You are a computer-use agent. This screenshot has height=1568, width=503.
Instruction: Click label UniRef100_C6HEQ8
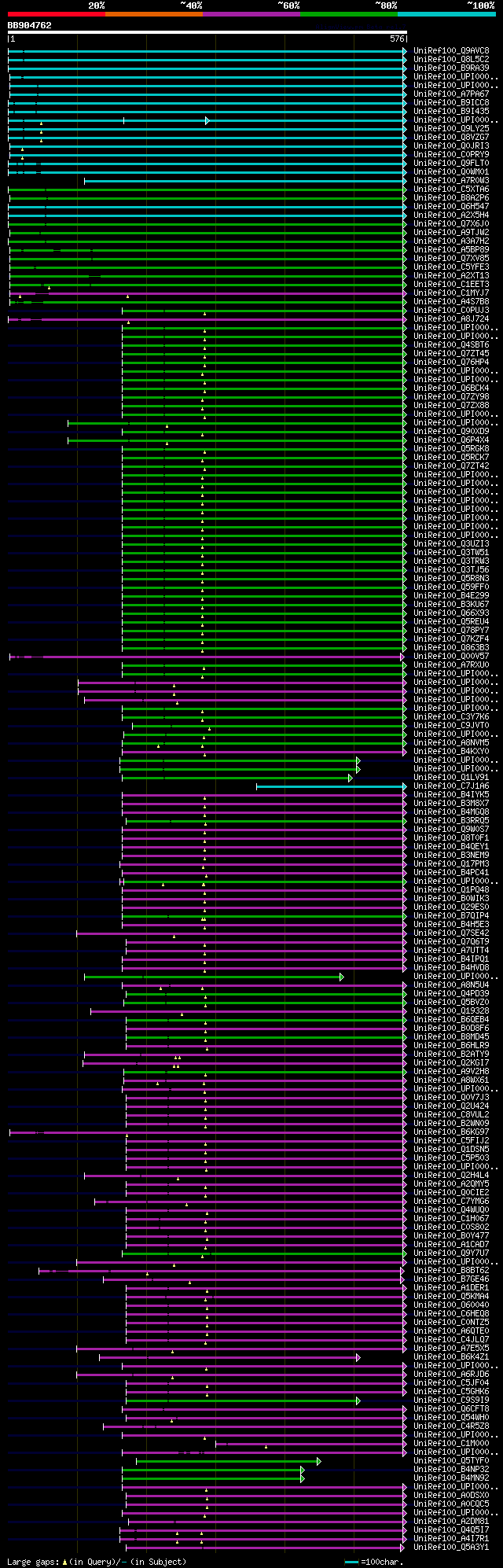click(x=451, y=1313)
